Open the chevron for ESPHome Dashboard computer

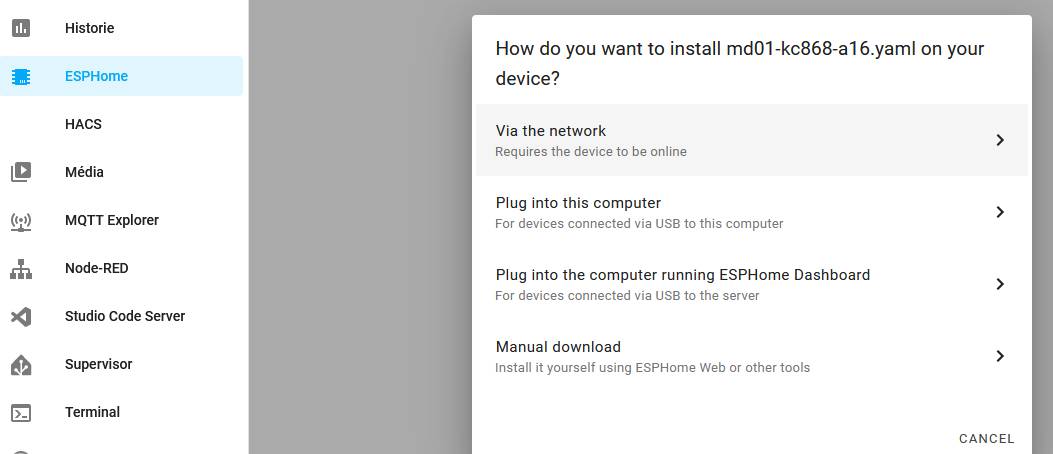coord(999,284)
